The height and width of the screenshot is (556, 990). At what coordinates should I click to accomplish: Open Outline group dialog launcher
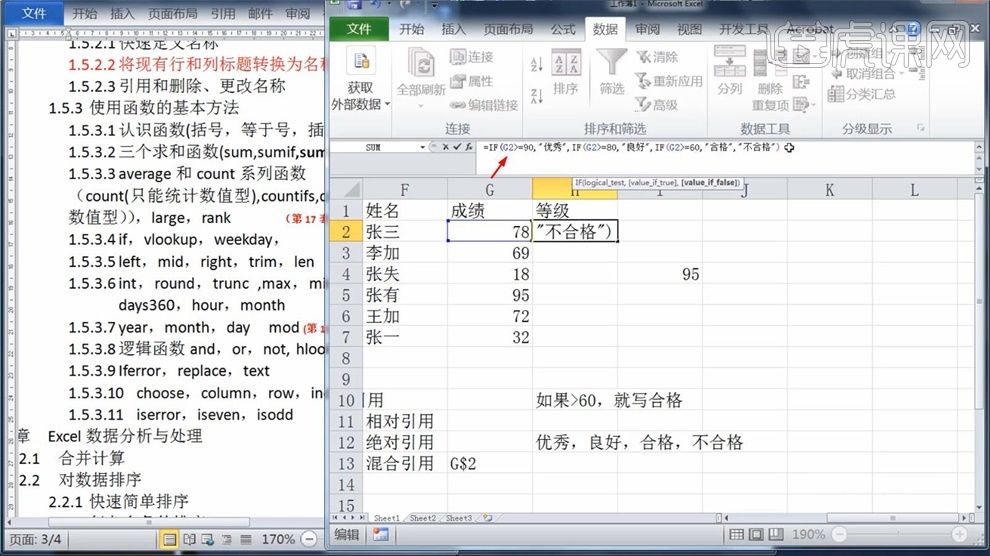point(921,128)
